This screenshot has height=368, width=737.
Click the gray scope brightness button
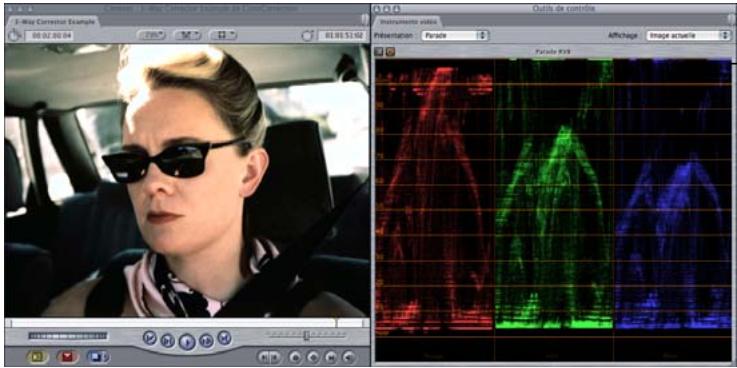pos(379,52)
